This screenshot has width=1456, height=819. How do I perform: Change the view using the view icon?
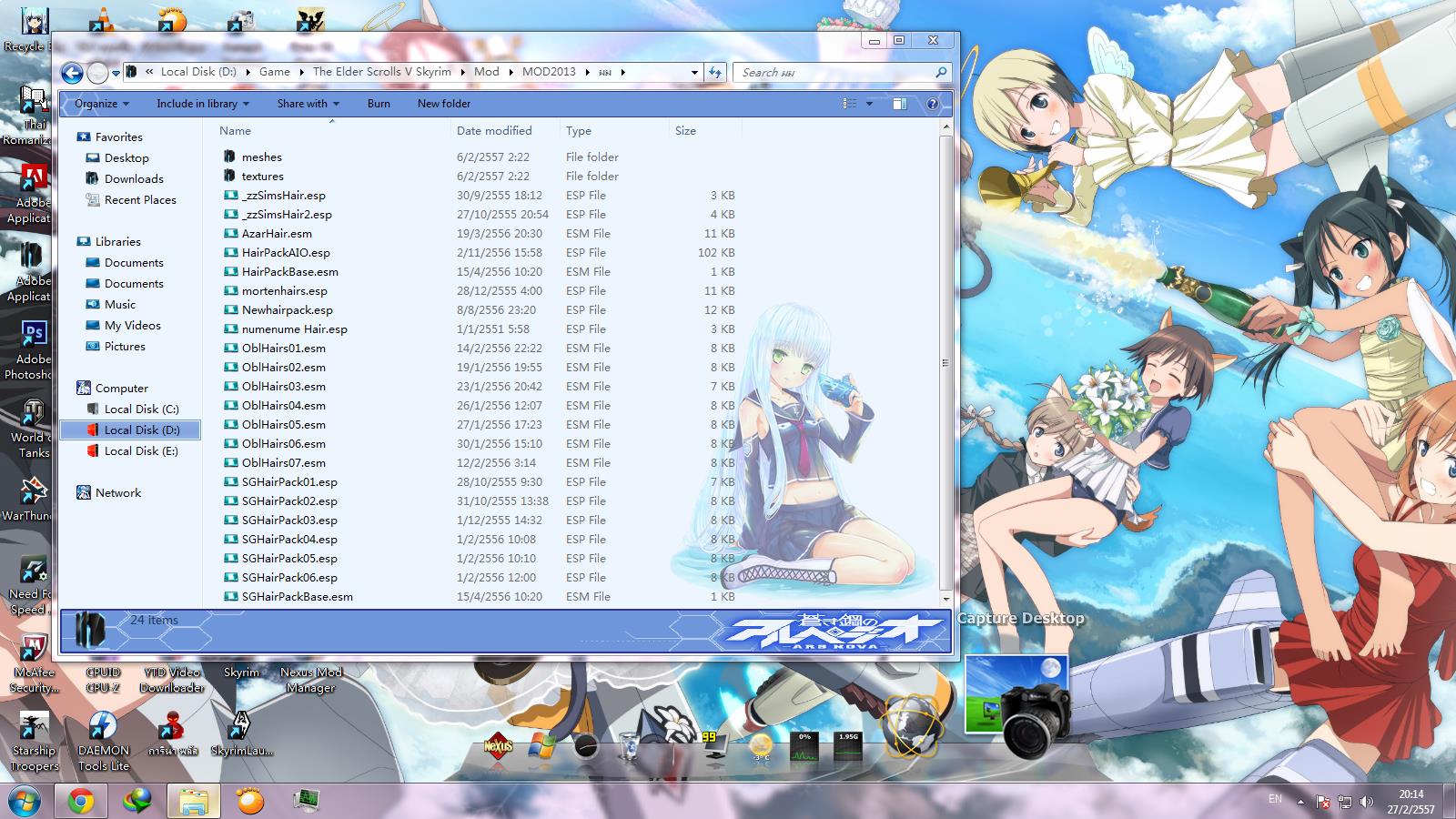point(850,104)
